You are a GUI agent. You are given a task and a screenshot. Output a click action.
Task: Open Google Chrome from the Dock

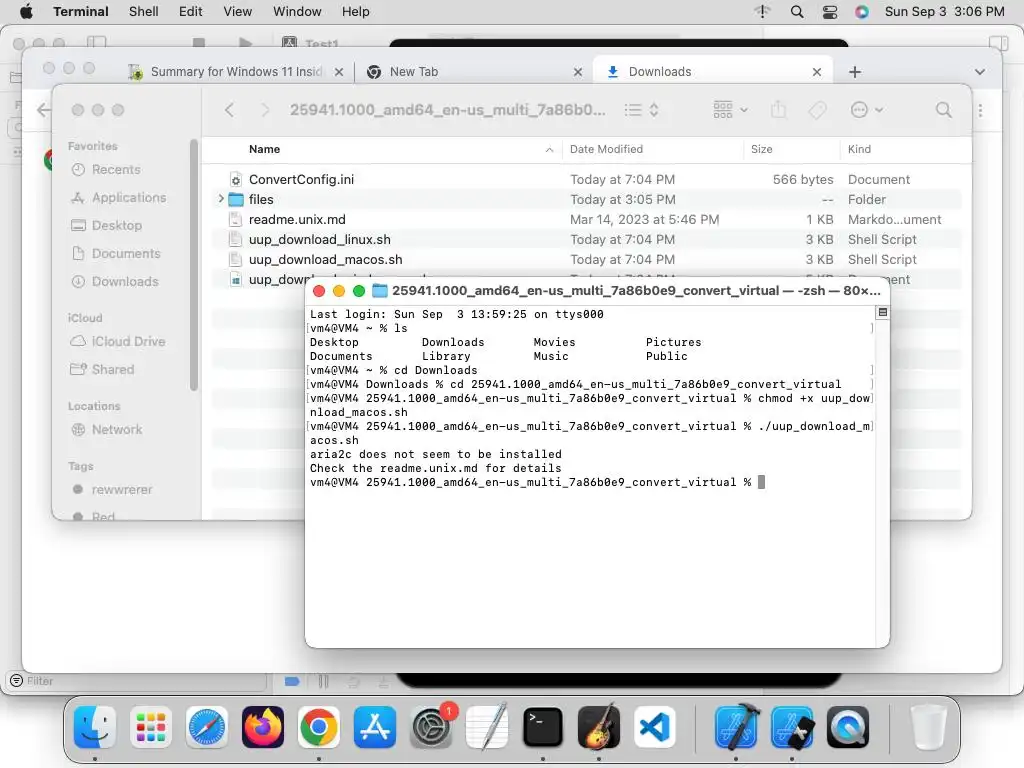319,728
